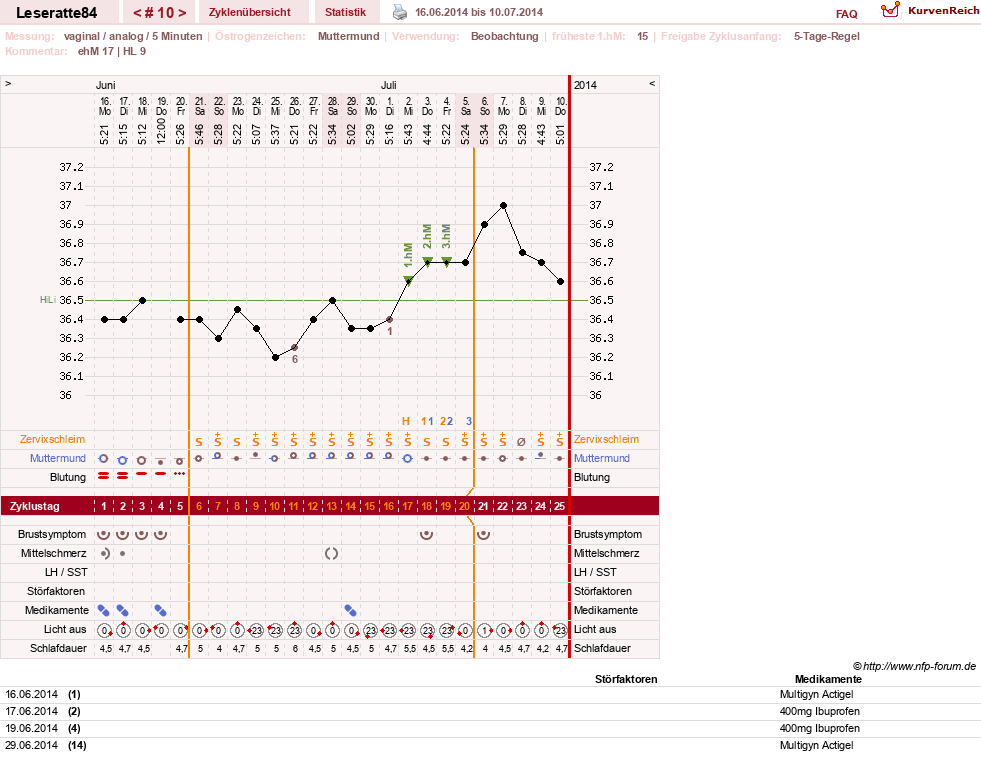Image resolution: width=981 pixels, height=778 pixels.
Task: Click Zyklustag 25 in the red bar
Action: [x=560, y=506]
